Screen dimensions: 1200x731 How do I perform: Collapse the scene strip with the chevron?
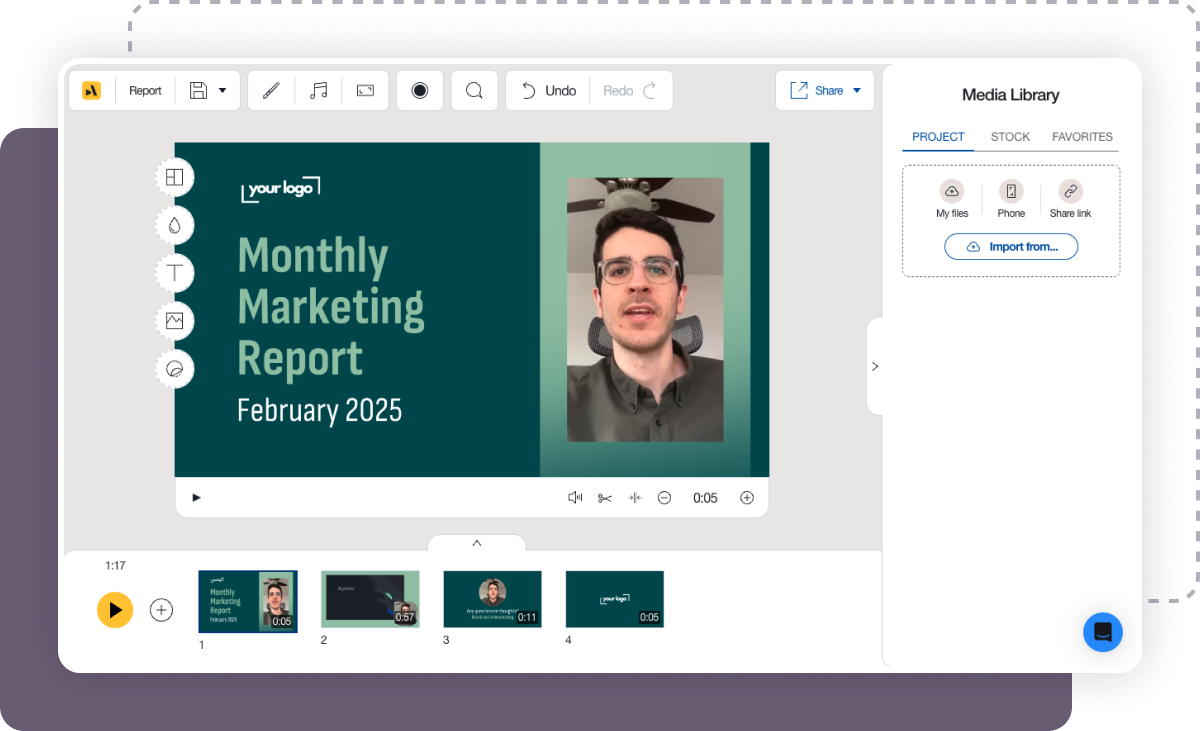[x=477, y=542]
